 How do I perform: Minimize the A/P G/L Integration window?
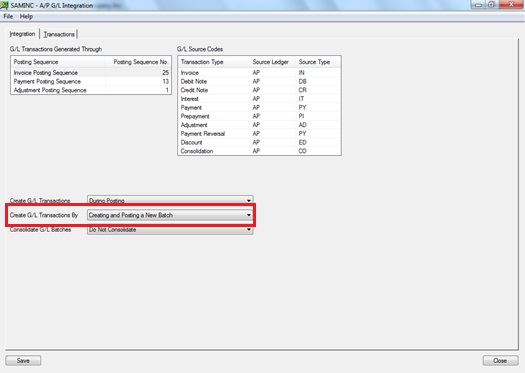pos(478,5)
